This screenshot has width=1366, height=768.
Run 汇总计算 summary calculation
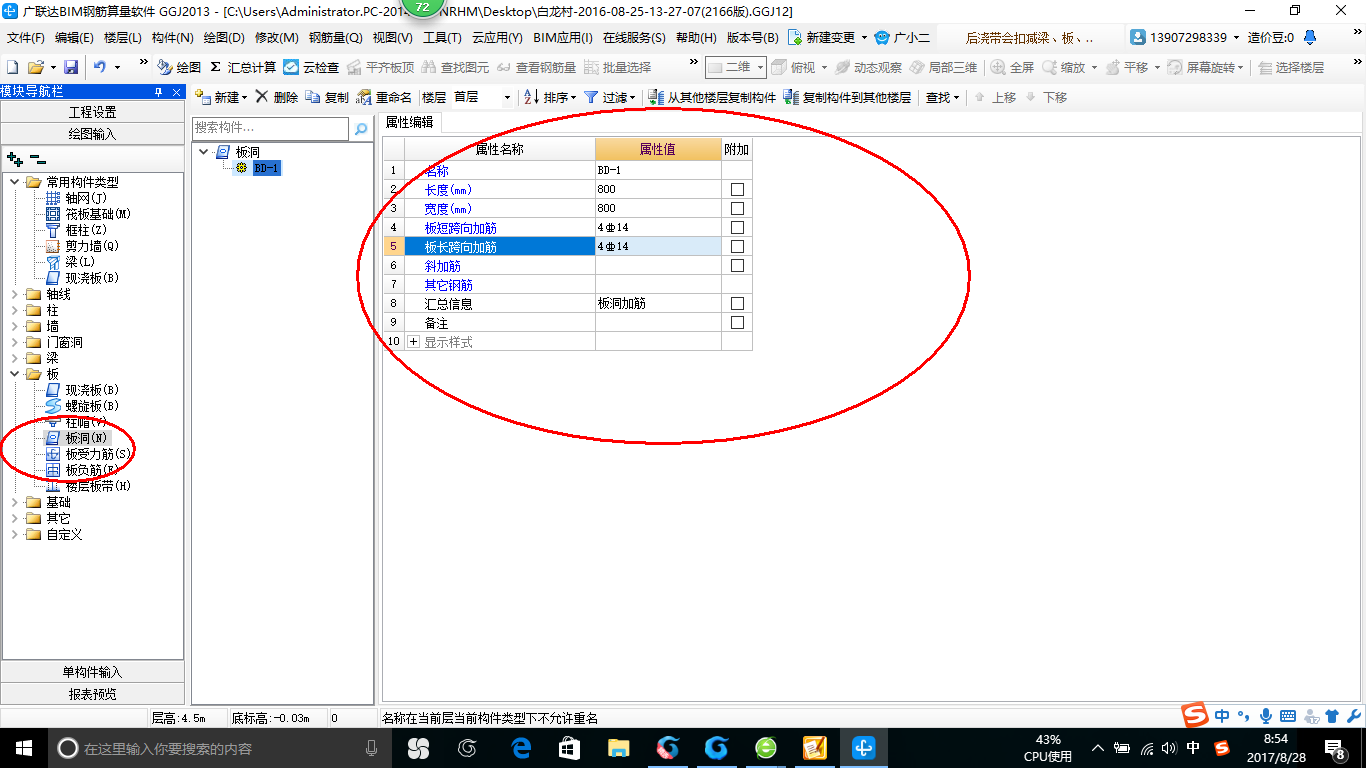click(x=243, y=67)
